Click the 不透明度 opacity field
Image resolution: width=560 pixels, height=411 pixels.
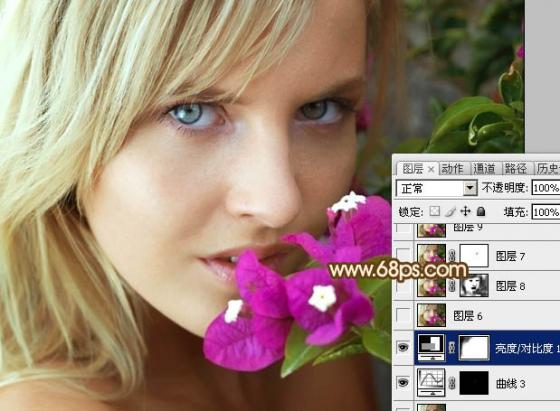coord(546,188)
